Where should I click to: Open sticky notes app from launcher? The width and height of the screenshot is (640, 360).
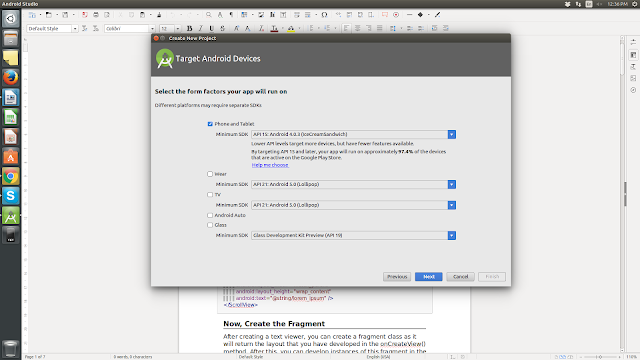pos(11,58)
